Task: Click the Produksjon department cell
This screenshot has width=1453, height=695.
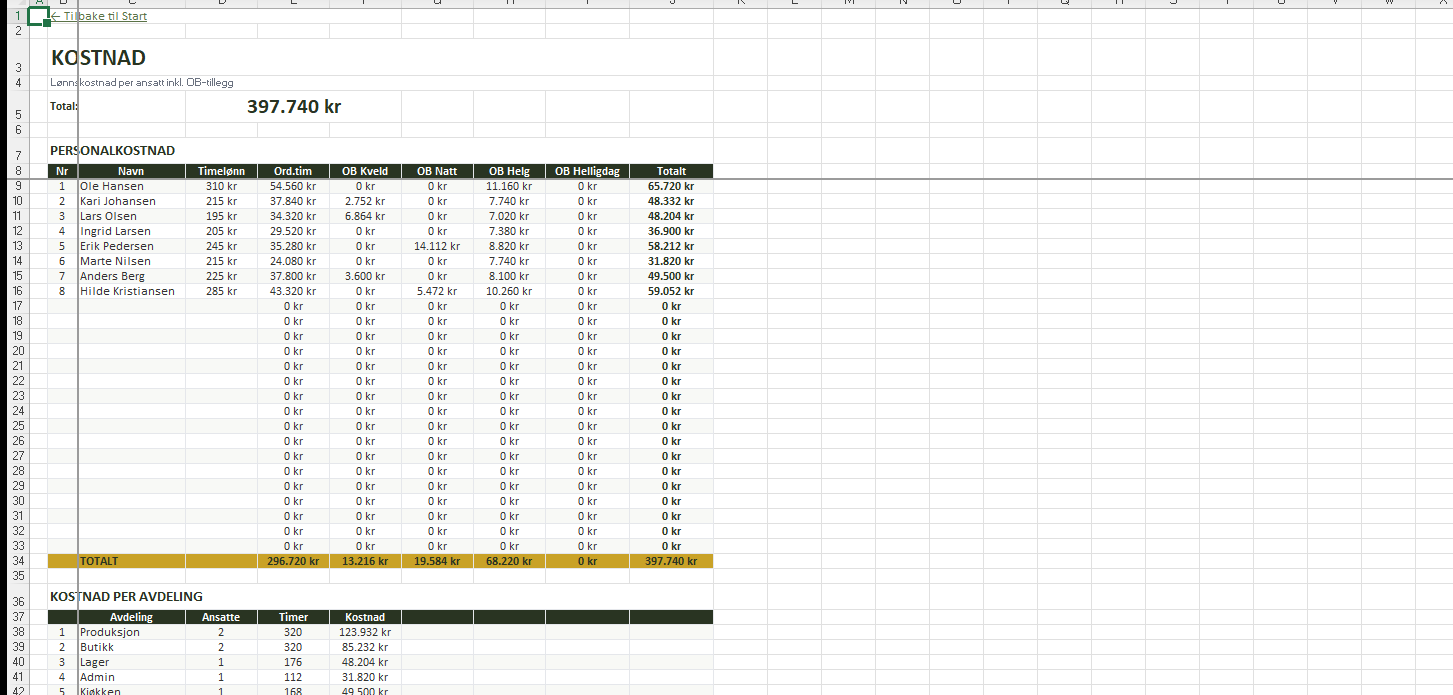Action: pyautogui.click(x=110, y=632)
